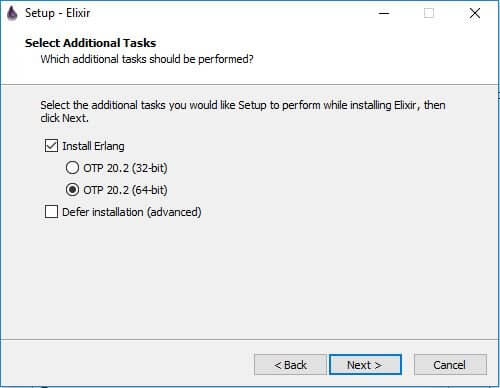Click the "OTP 20.2 (32-bit)" option label

pos(125,168)
